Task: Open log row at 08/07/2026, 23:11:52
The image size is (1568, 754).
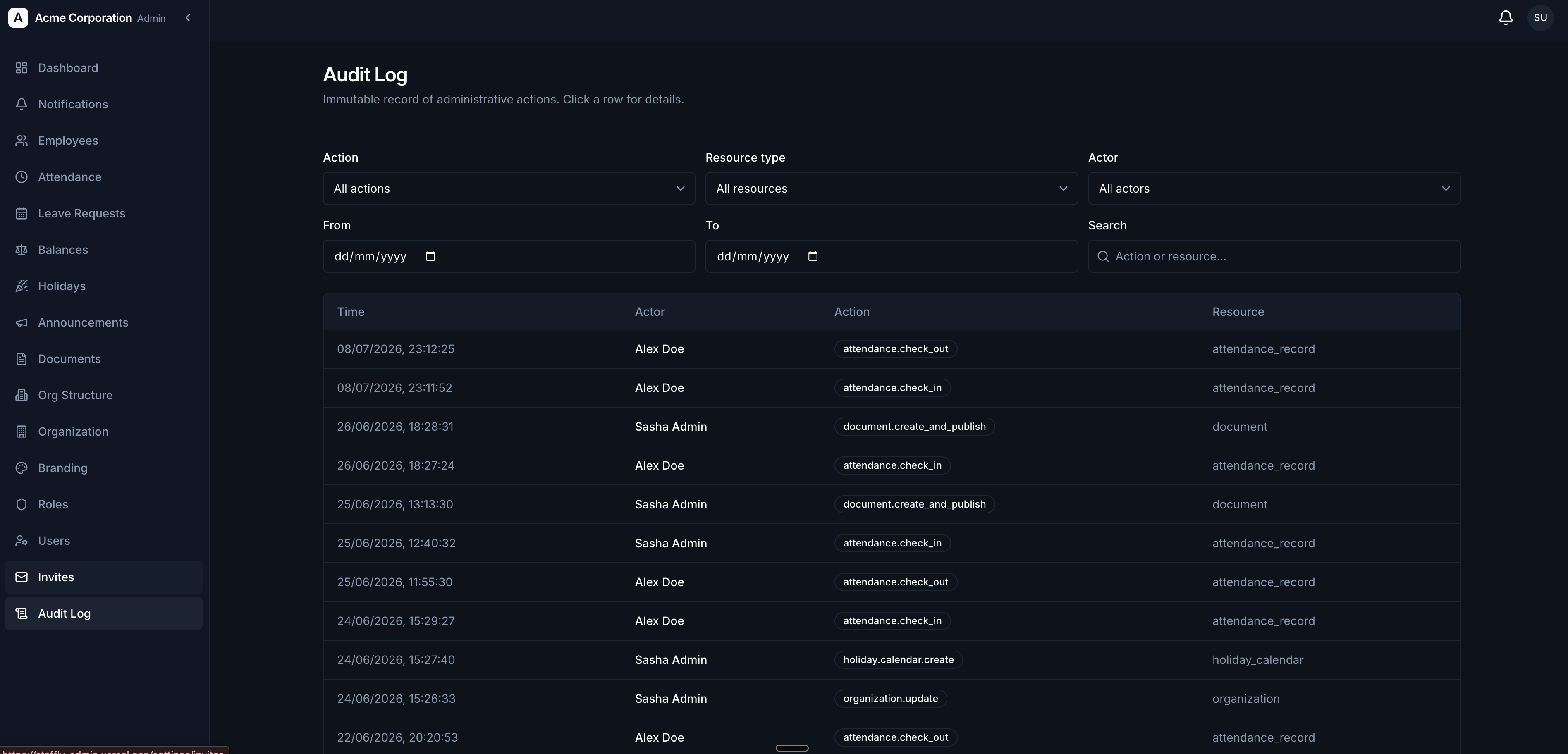Action: point(891,388)
